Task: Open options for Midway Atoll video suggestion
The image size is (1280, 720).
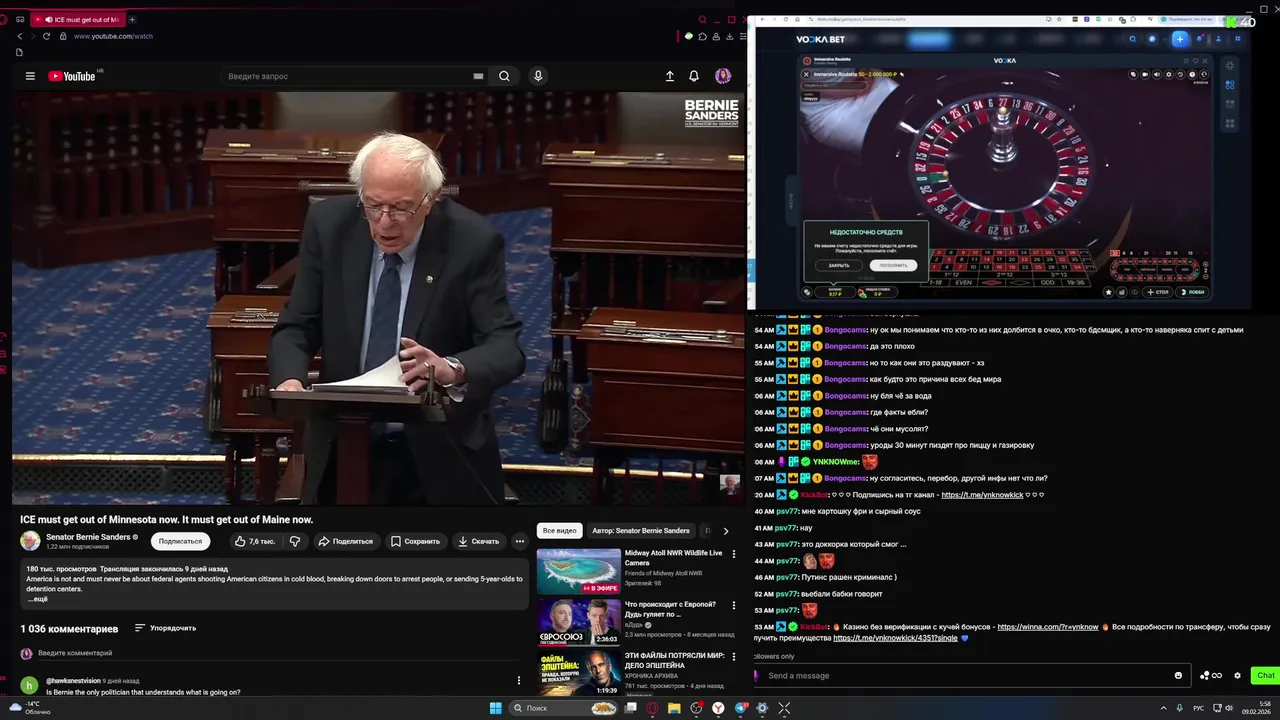Action: (734, 553)
